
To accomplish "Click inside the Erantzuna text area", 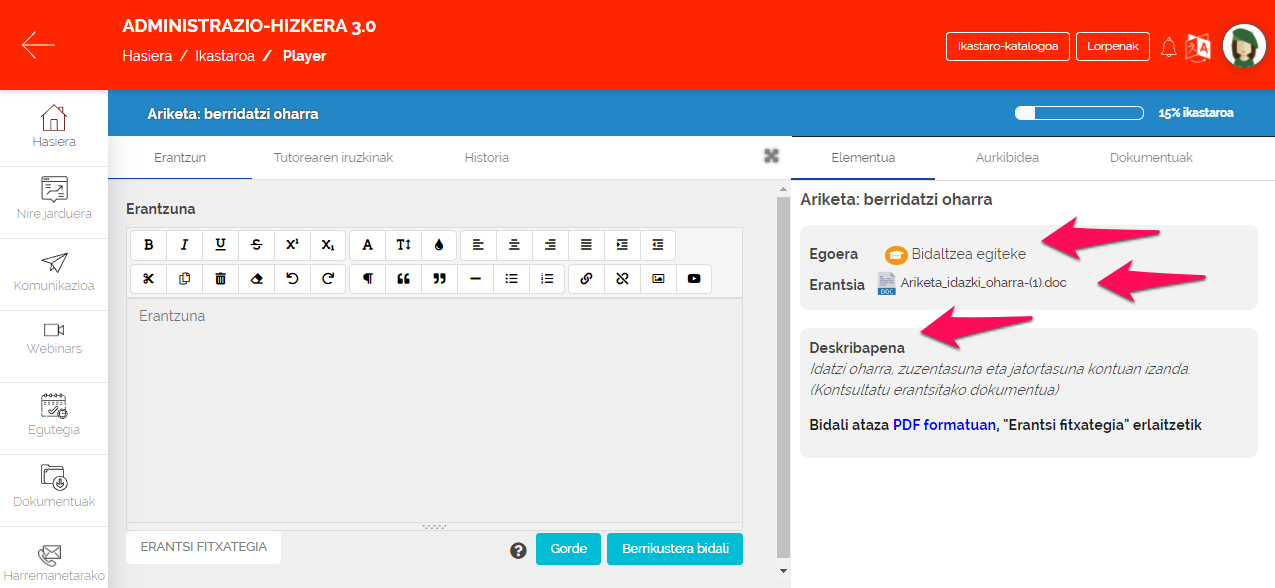I will 434,410.
